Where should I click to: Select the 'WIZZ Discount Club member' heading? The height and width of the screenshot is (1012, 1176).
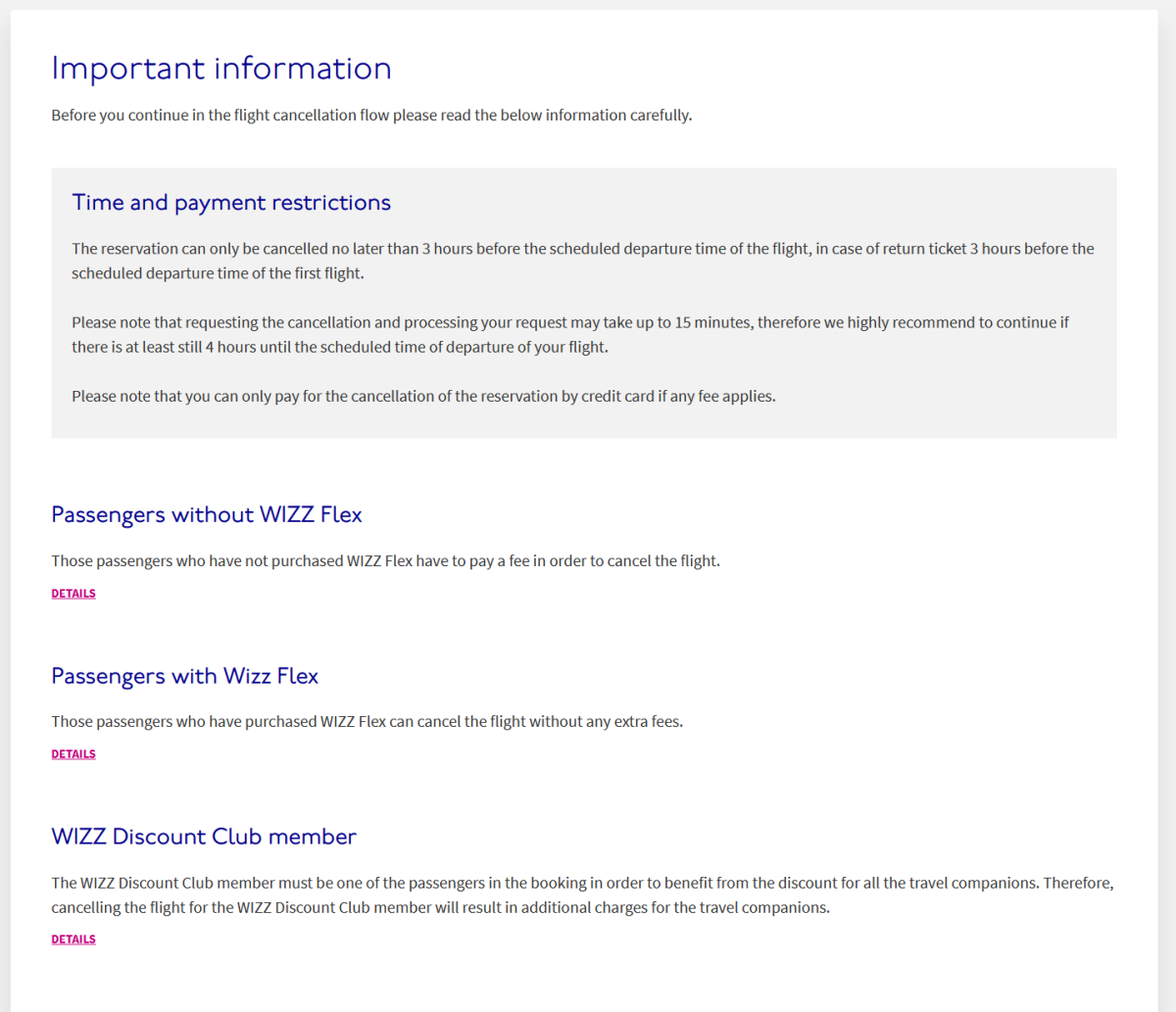[x=204, y=838]
